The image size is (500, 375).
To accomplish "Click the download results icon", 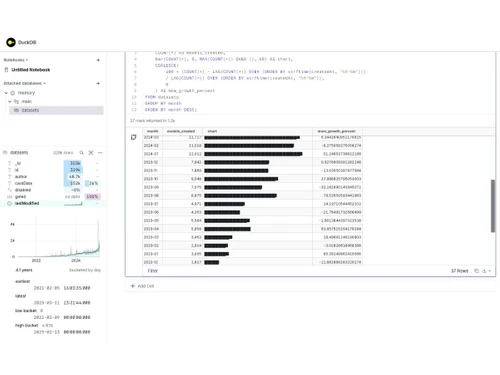I will click(484, 271).
